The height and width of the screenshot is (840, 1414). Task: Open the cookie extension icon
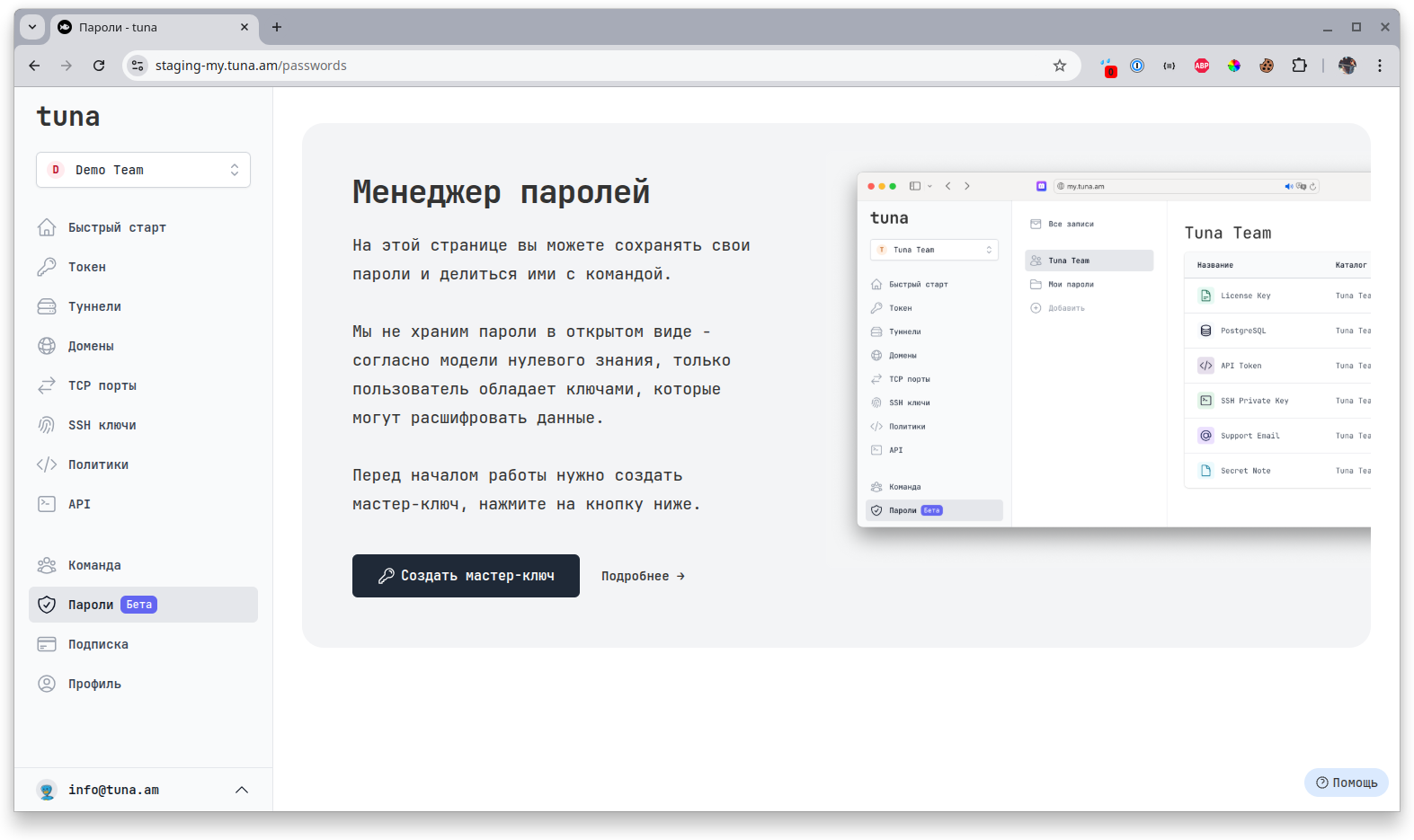[1267, 66]
